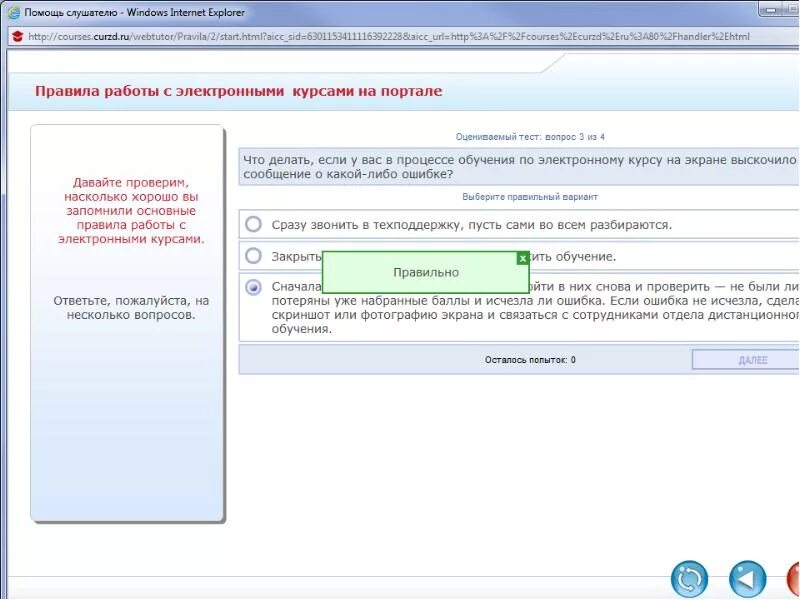Click the partially visible red icon at bottom right
The height and width of the screenshot is (600, 800).
click(x=793, y=579)
